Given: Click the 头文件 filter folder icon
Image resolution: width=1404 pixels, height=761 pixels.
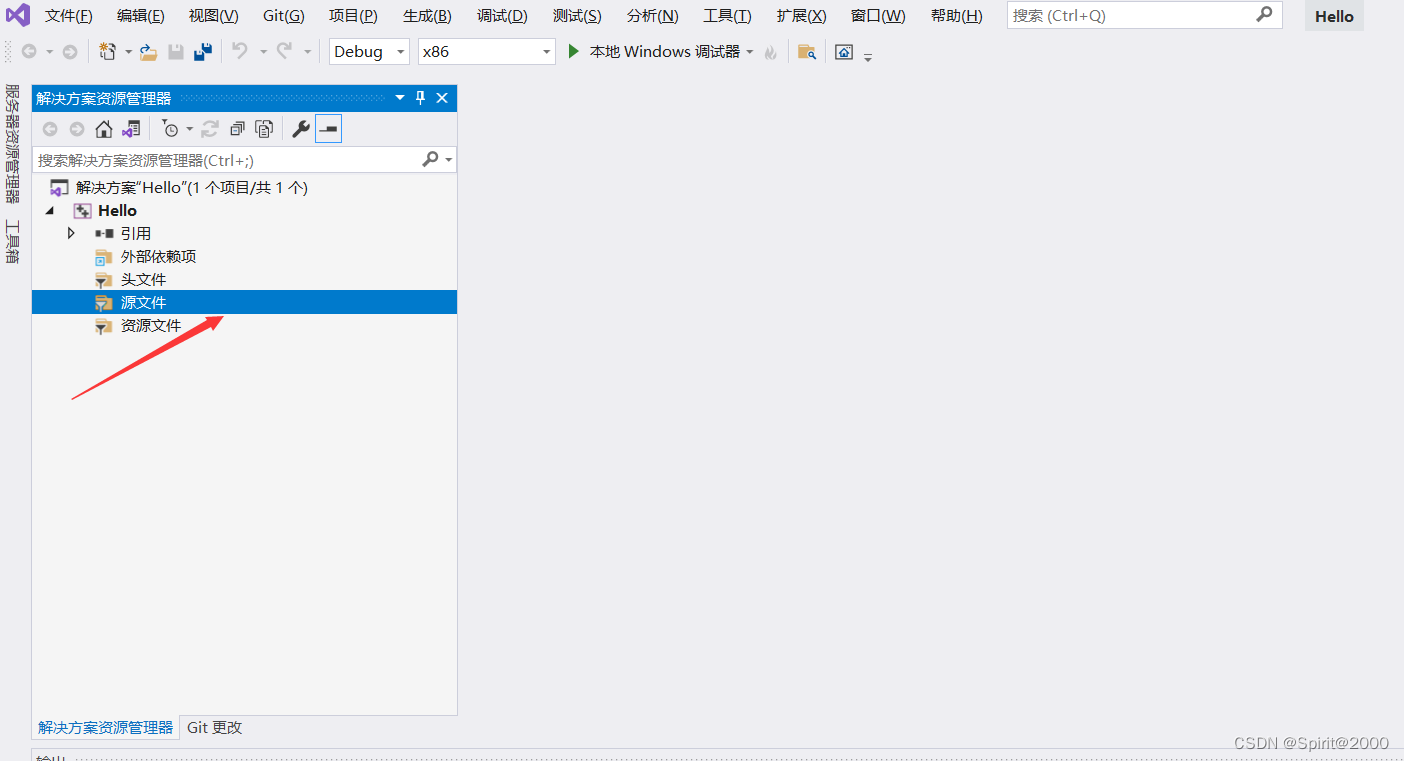Looking at the screenshot, I should (x=104, y=280).
